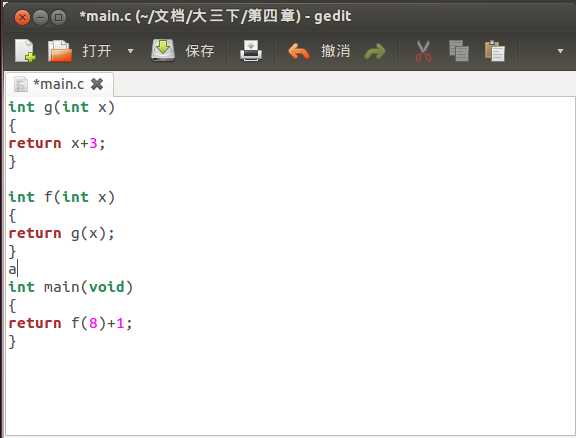Close the gedit window with the red button
Image resolution: width=576 pixels, height=438 pixels.
pyautogui.click(x=22, y=17)
